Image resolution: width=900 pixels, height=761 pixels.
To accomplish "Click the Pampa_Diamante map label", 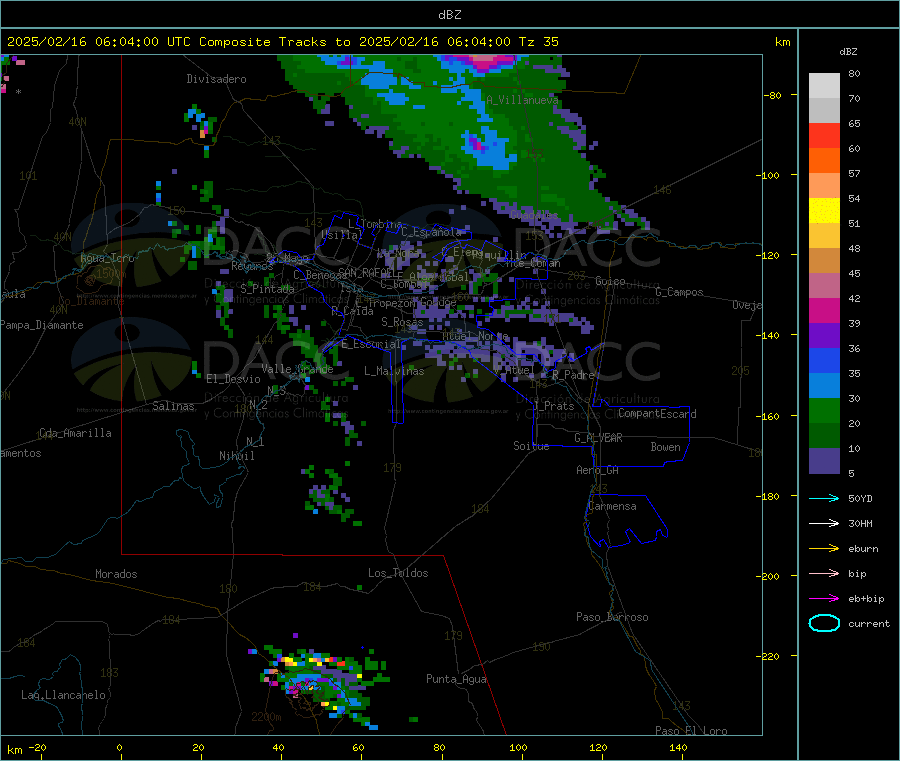I will (x=42, y=325).
